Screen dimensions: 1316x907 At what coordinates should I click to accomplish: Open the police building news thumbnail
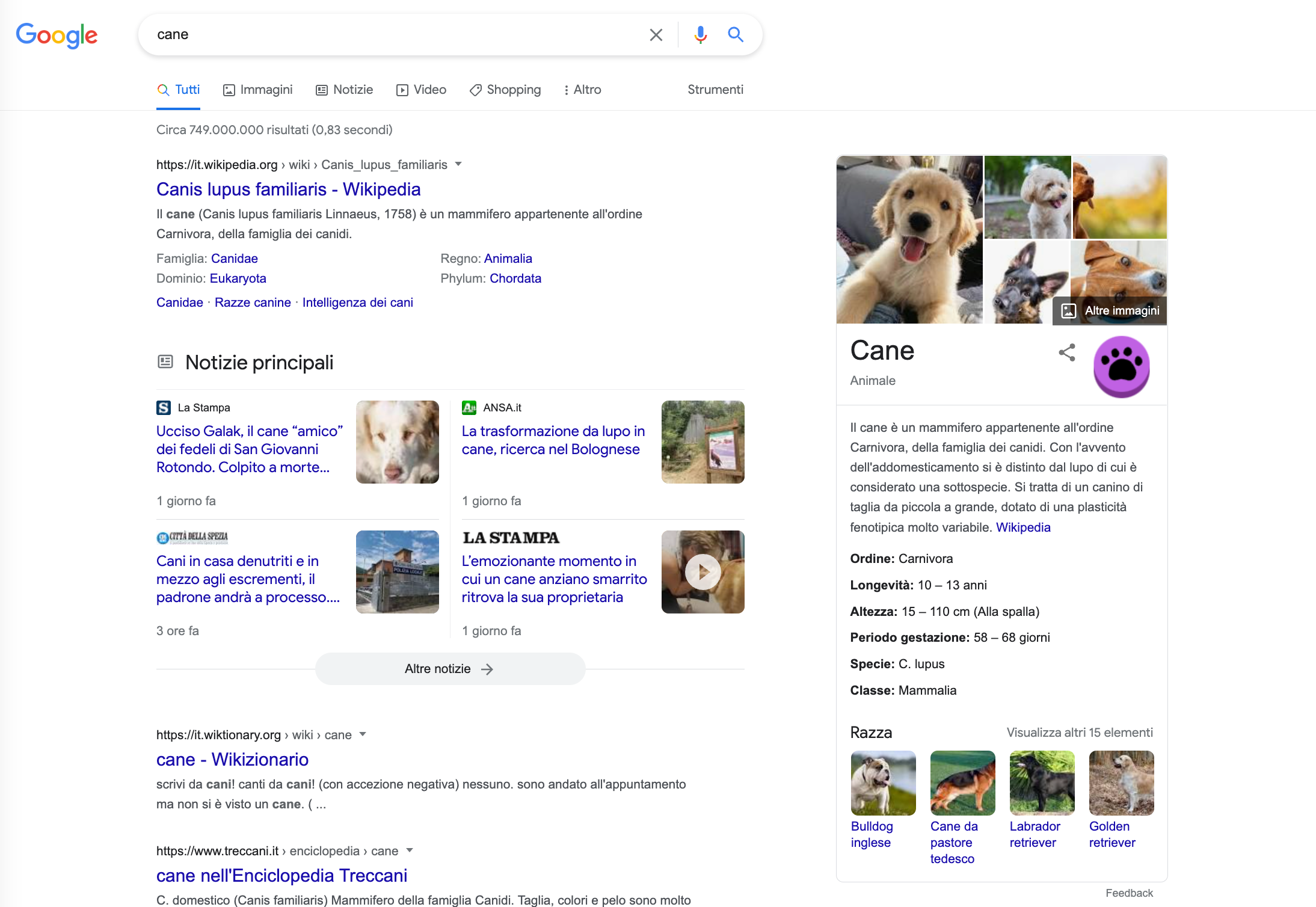[x=398, y=572]
